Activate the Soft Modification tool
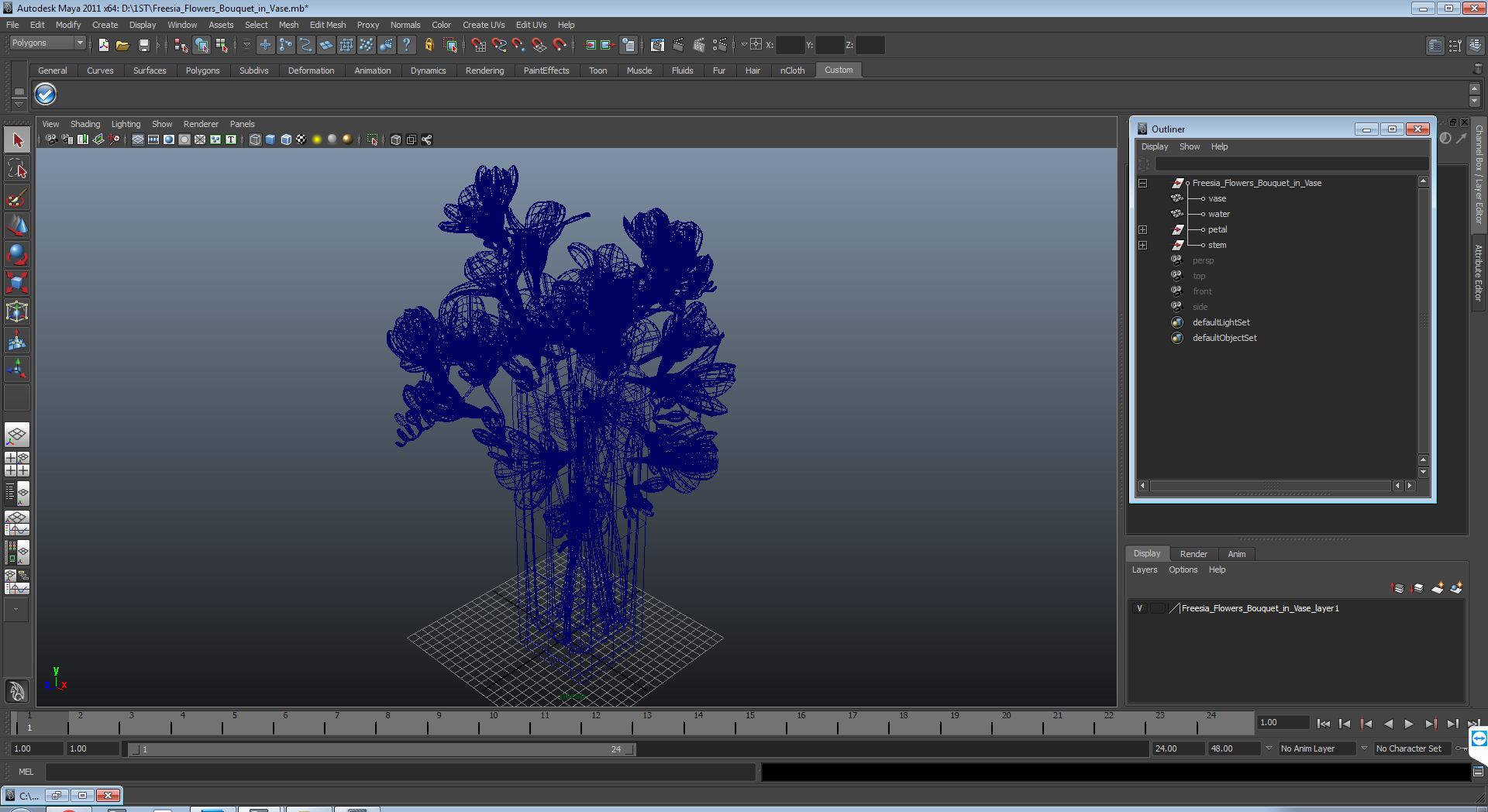Screen dimensions: 1488x812 17,341
